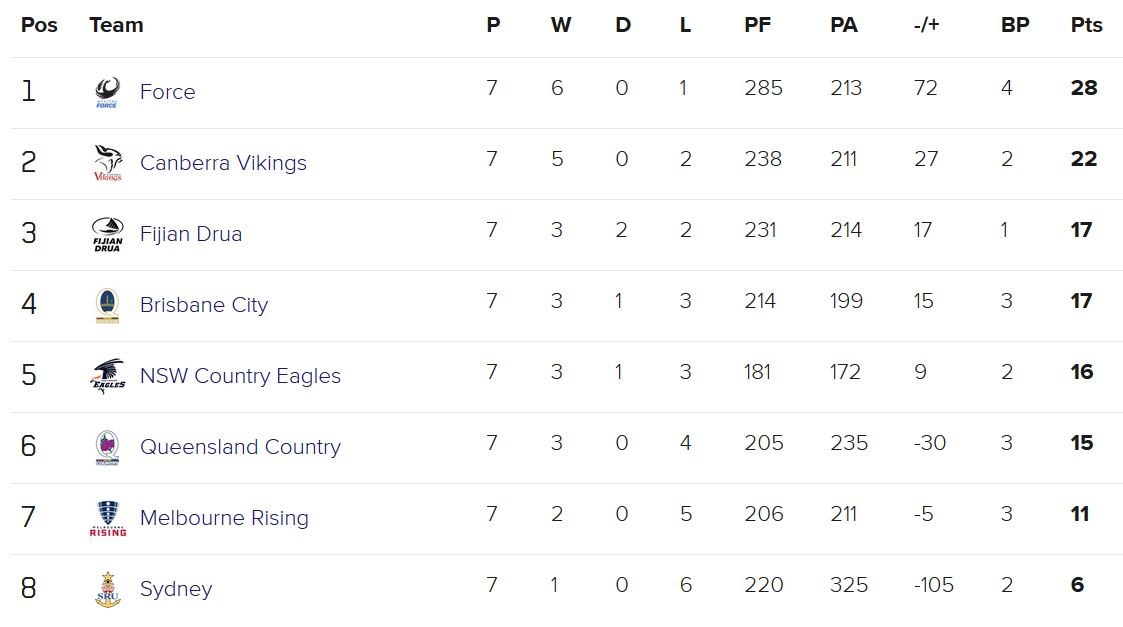Open the NSW Country Eagles link
This screenshot has width=1123, height=627.
click(x=241, y=375)
